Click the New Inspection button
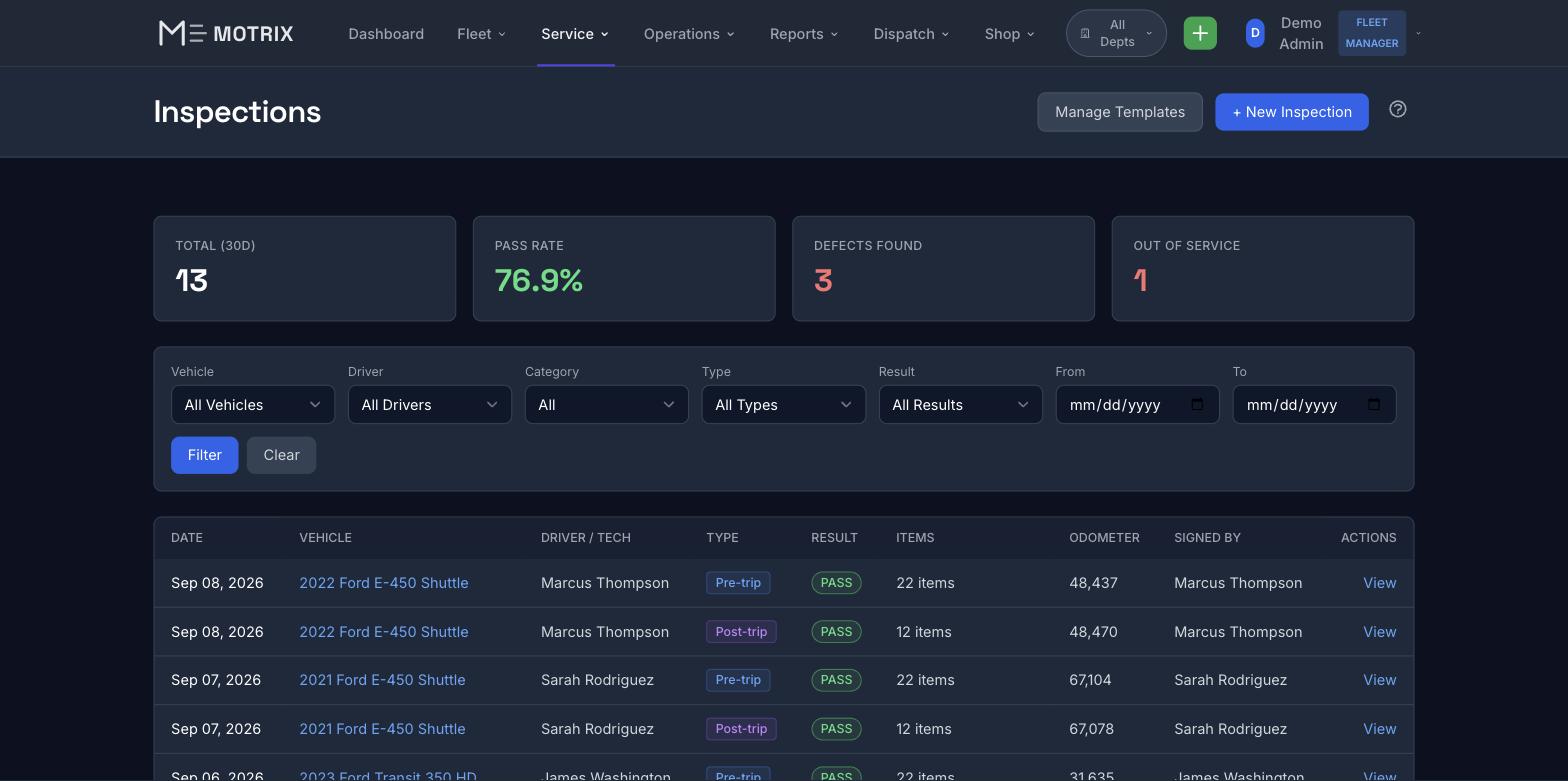The width and height of the screenshot is (1568, 781). click(x=1292, y=112)
